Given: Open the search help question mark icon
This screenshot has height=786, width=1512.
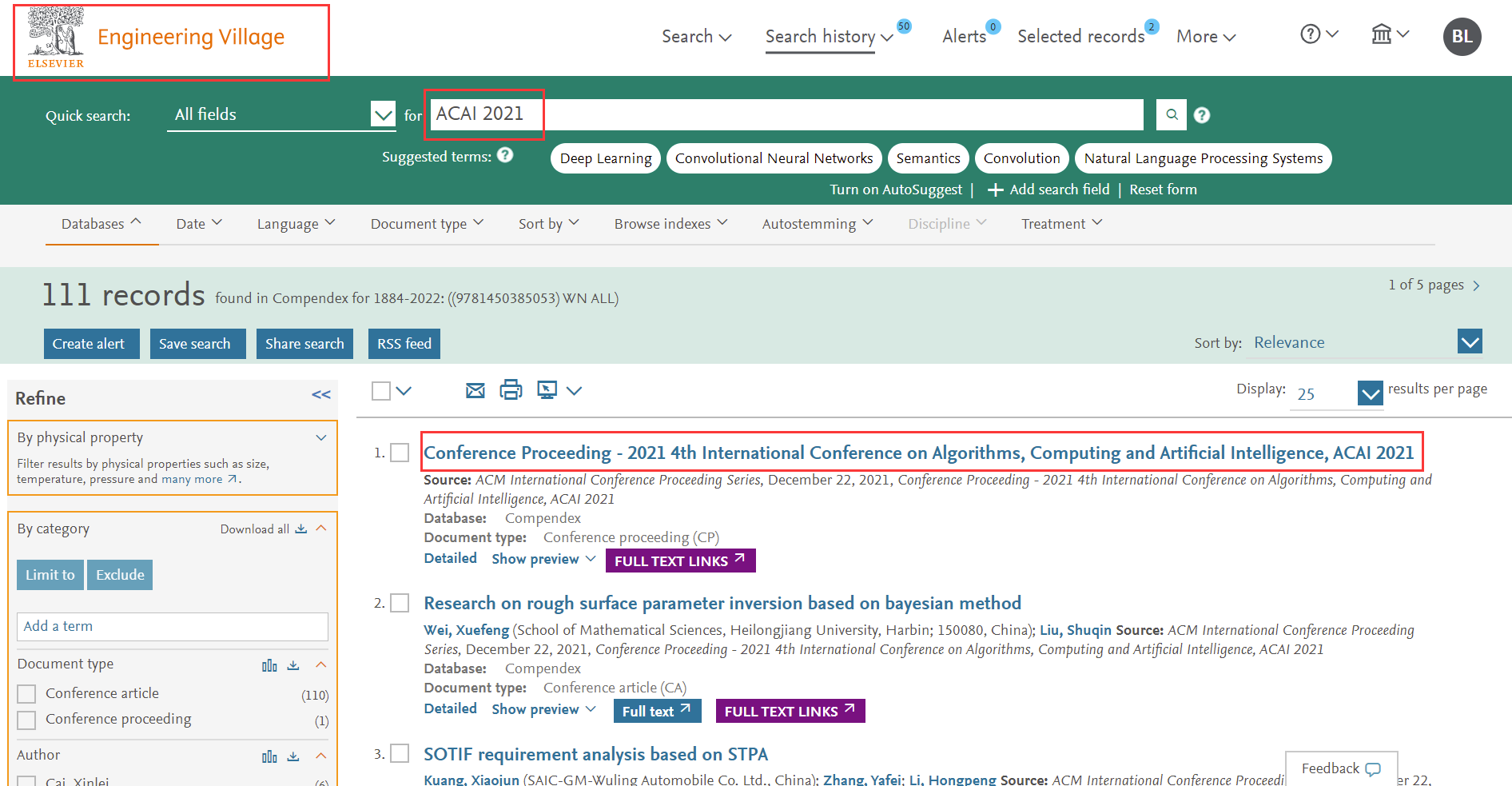Looking at the screenshot, I should tap(1201, 115).
